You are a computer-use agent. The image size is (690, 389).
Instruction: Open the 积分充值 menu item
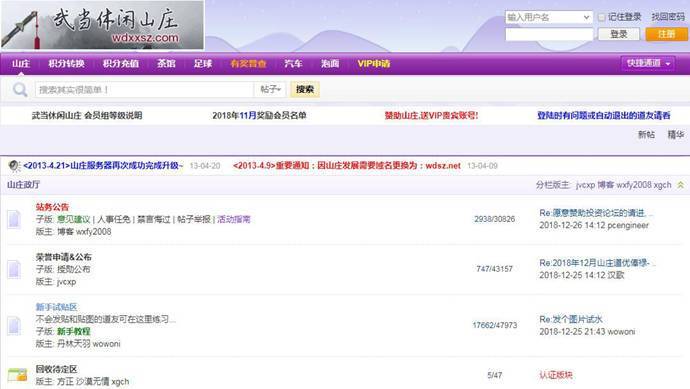coord(121,63)
